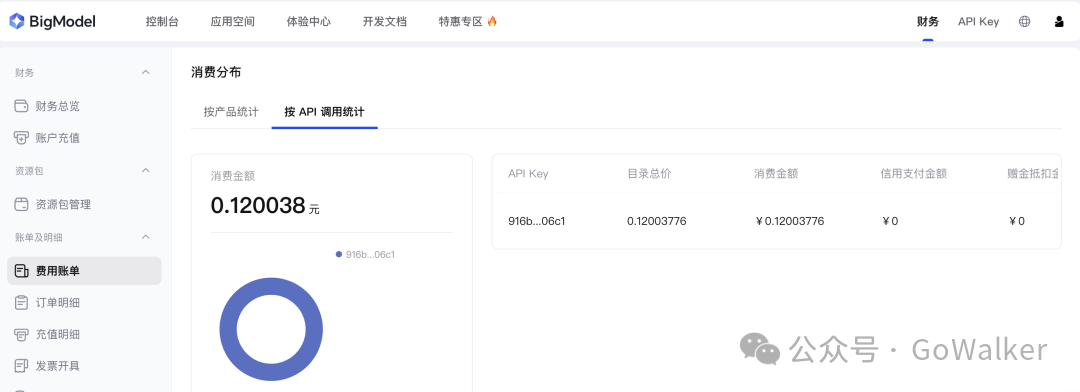The image size is (1080, 392).
Task: Click the 916b...06c1 API key table cell
Action: point(537,221)
